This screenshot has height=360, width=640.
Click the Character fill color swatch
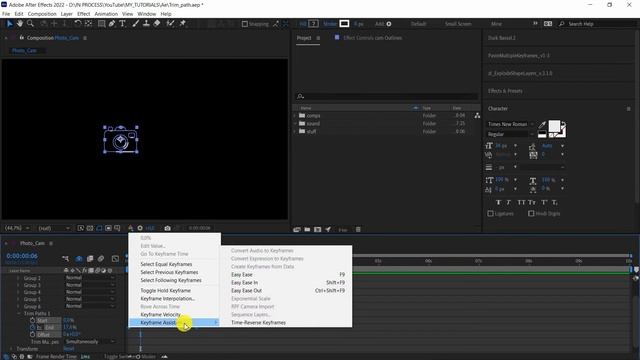click(x=554, y=126)
